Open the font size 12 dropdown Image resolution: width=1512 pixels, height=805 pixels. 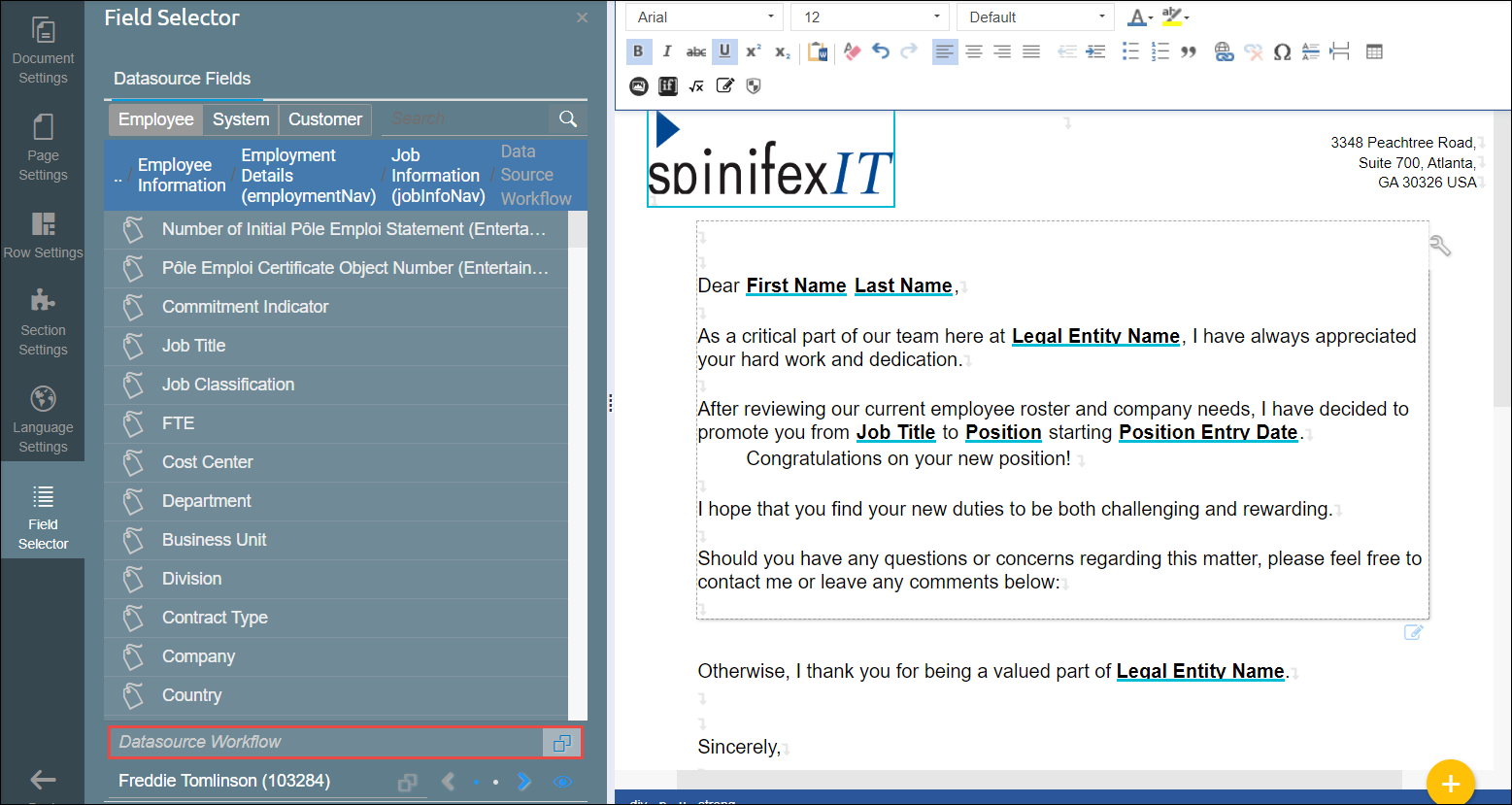click(869, 17)
